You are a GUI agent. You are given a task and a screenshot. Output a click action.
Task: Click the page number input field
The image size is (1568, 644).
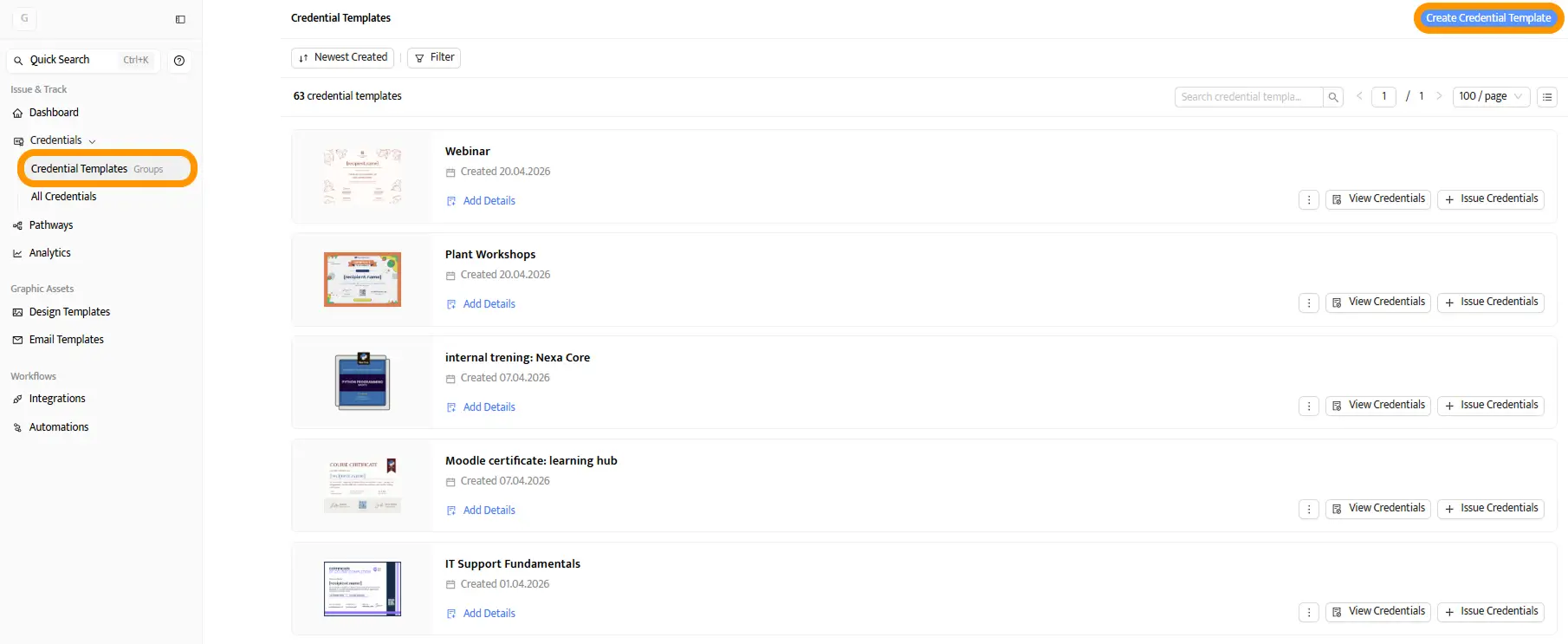point(1383,96)
